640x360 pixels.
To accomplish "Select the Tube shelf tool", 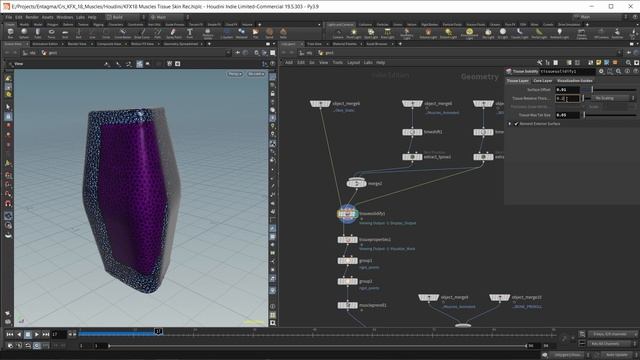I will pos(38,33).
